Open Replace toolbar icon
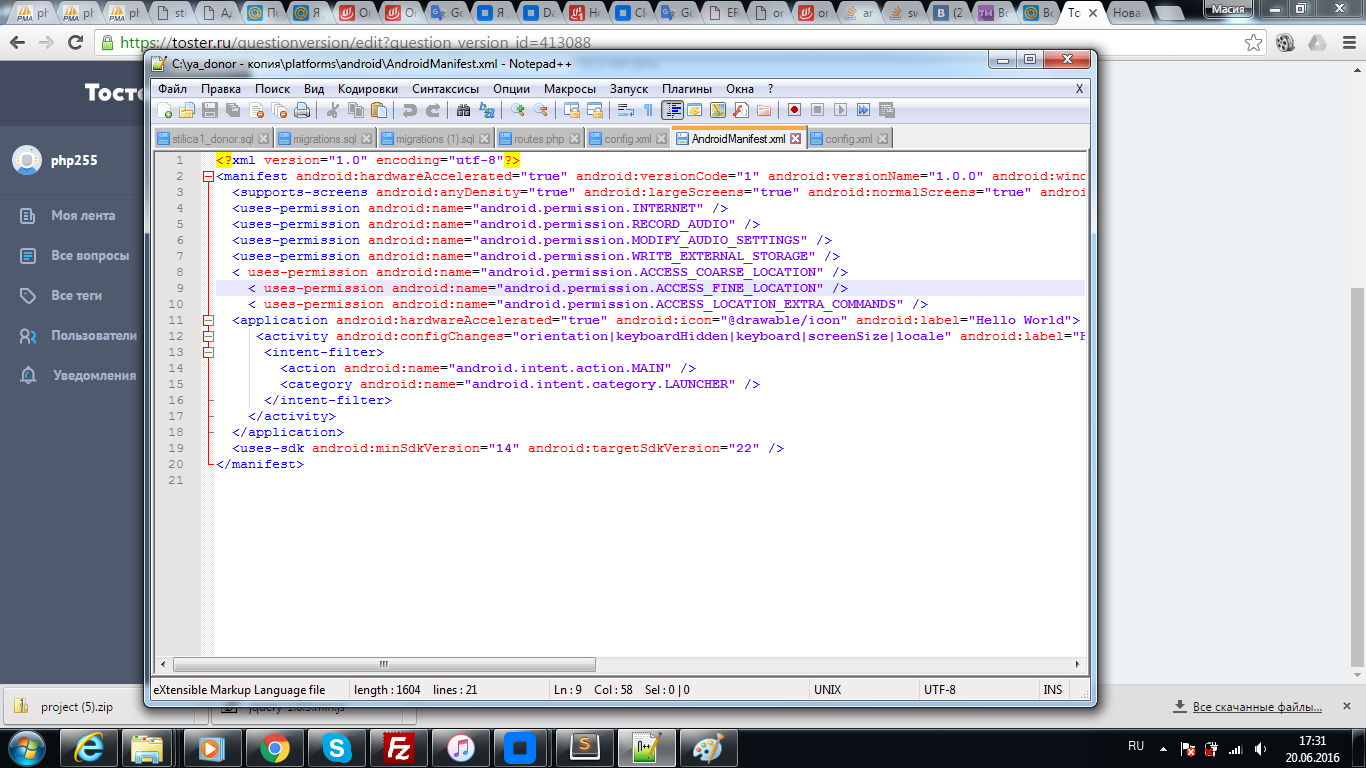 (x=486, y=110)
